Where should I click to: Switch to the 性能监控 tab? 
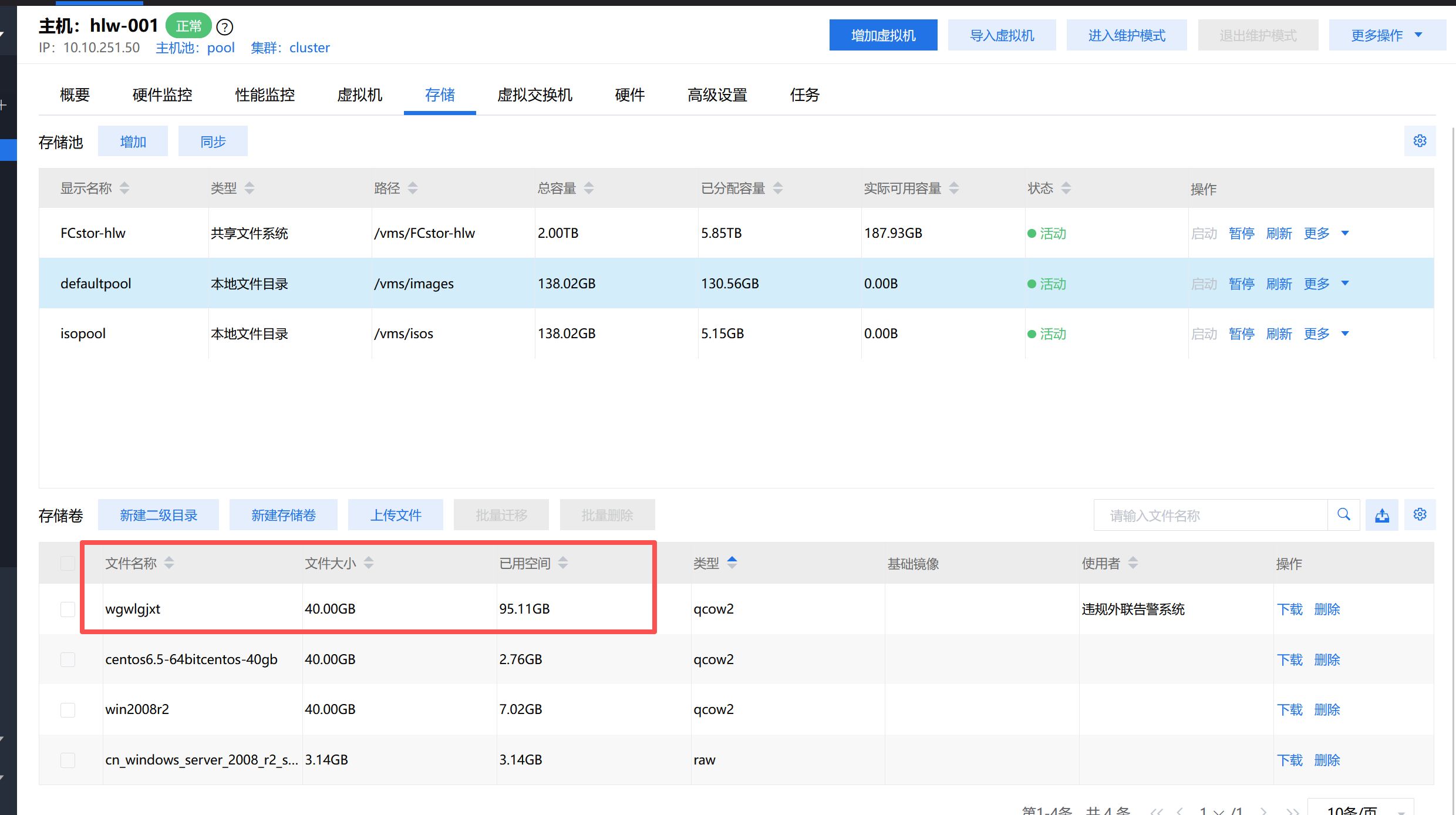click(x=265, y=95)
